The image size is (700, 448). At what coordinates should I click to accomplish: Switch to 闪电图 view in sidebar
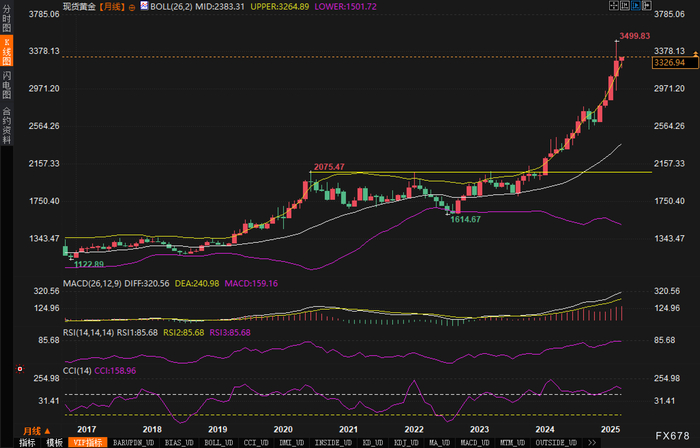point(7,84)
